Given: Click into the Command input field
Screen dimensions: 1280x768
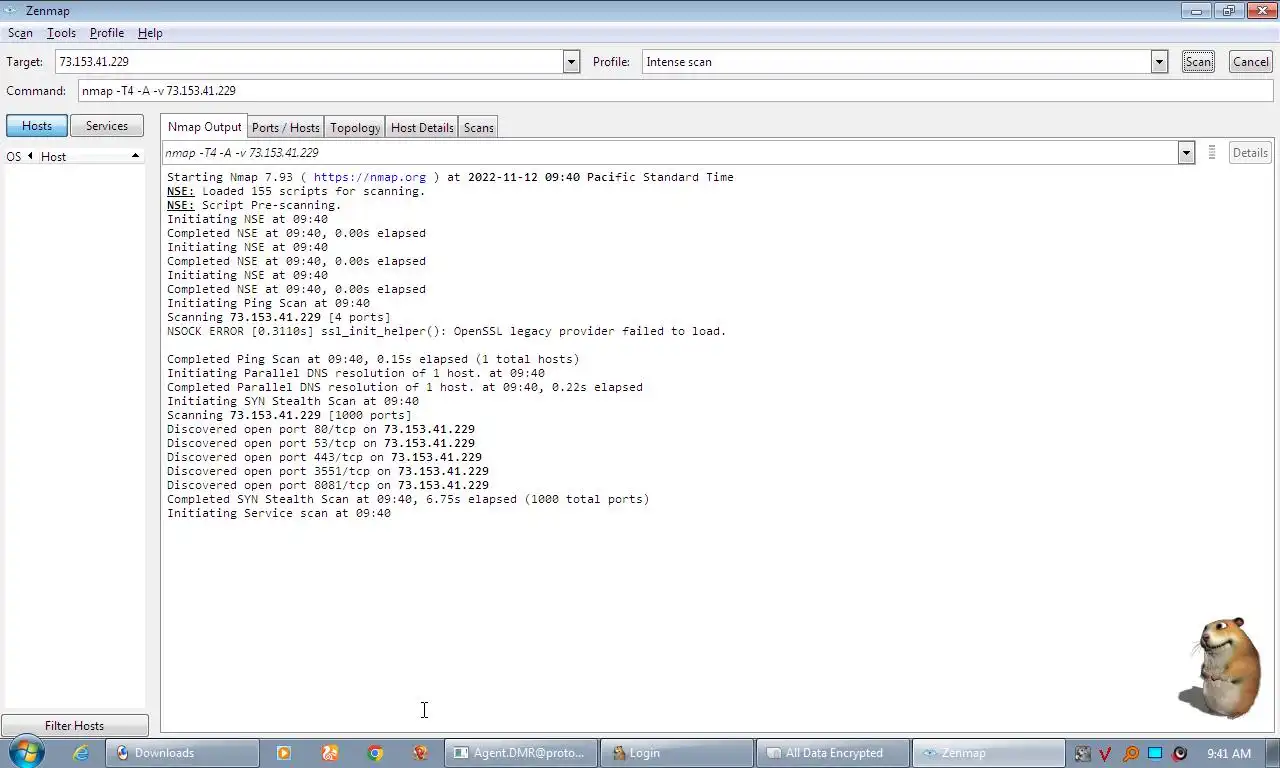Looking at the screenshot, I should tap(676, 91).
